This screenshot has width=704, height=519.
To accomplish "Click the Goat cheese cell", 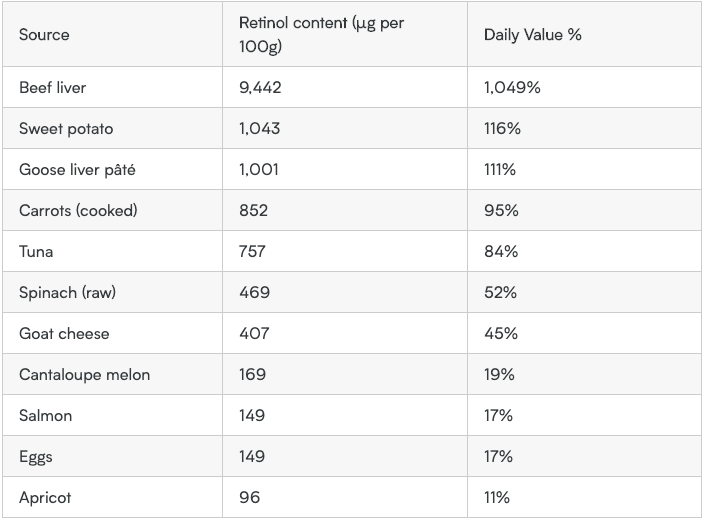I will [x=112, y=333].
